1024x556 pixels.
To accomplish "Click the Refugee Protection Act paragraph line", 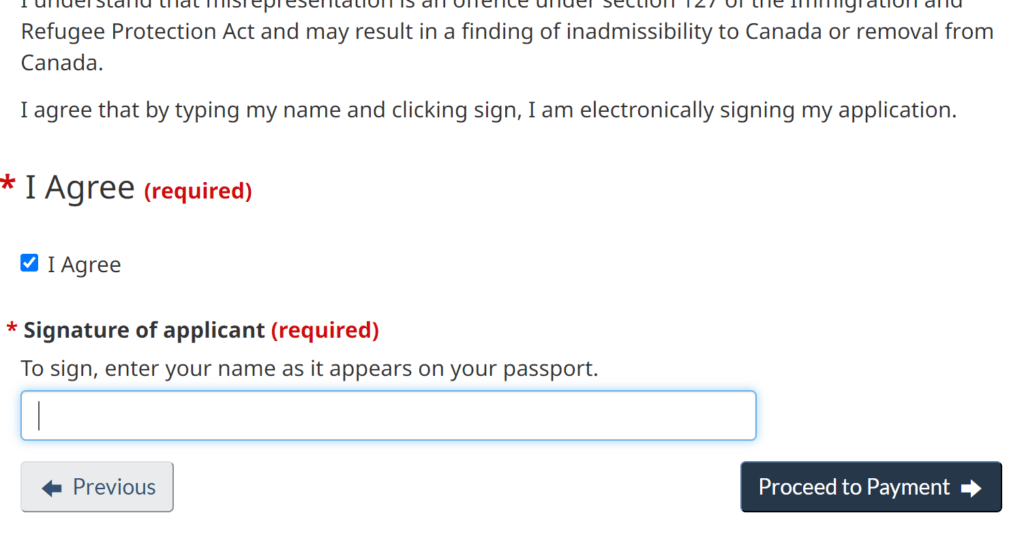I will (507, 31).
